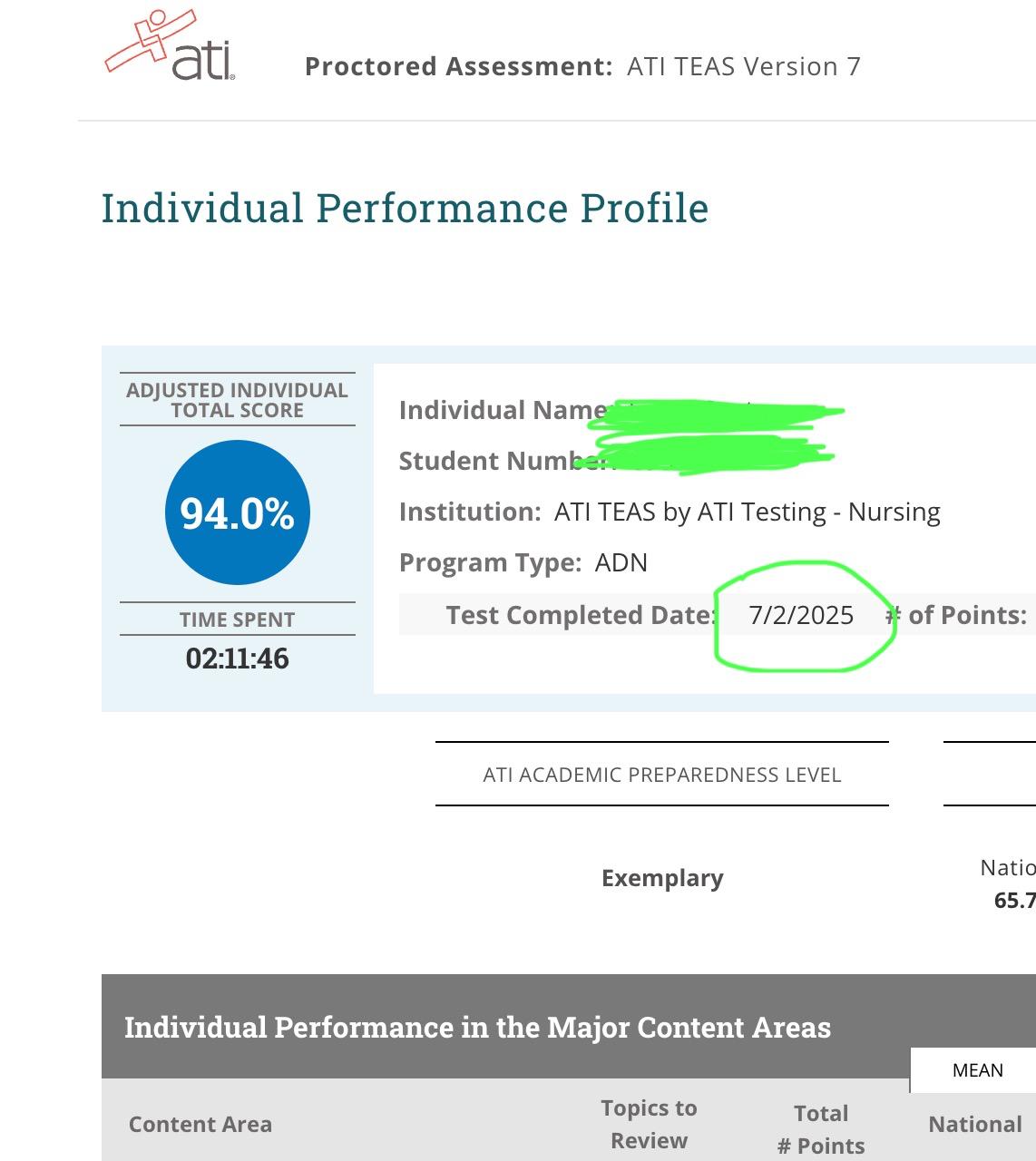The height and width of the screenshot is (1161, 1036).
Task: Click the MEAN column group tab
Action: tap(977, 1070)
